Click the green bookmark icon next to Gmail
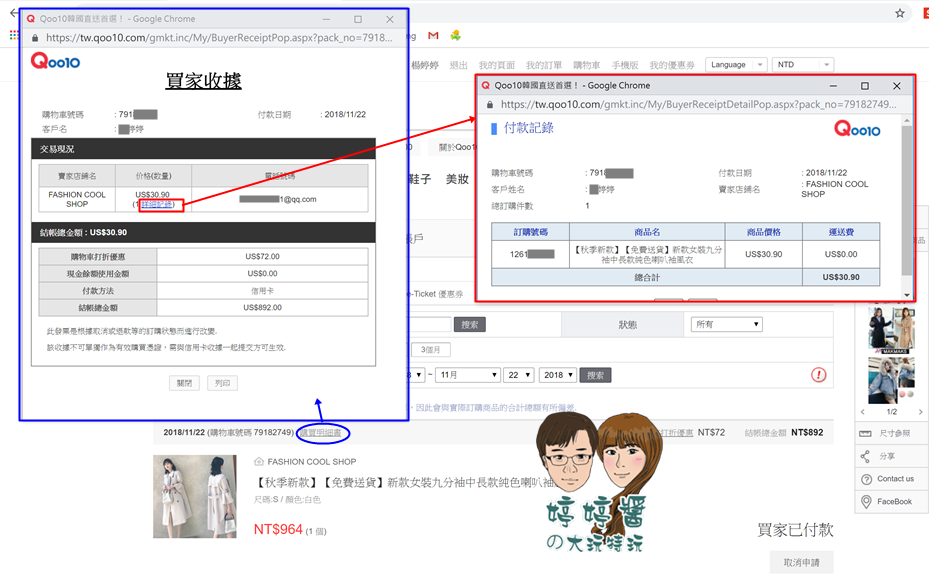This screenshot has width=929, height=574. coord(455,36)
